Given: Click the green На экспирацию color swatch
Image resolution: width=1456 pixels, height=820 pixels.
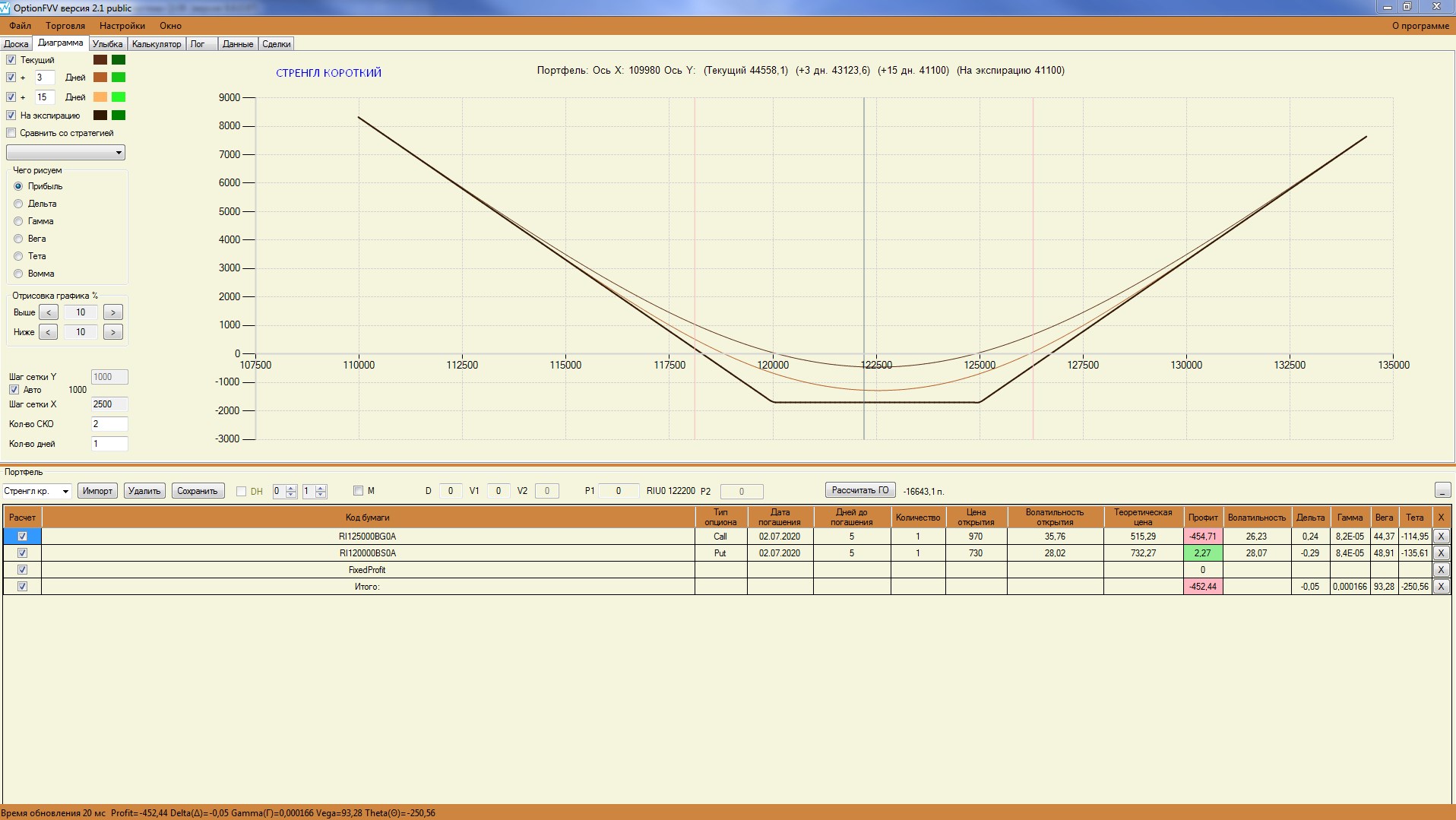Looking at the screenshot, I should 119,116.
